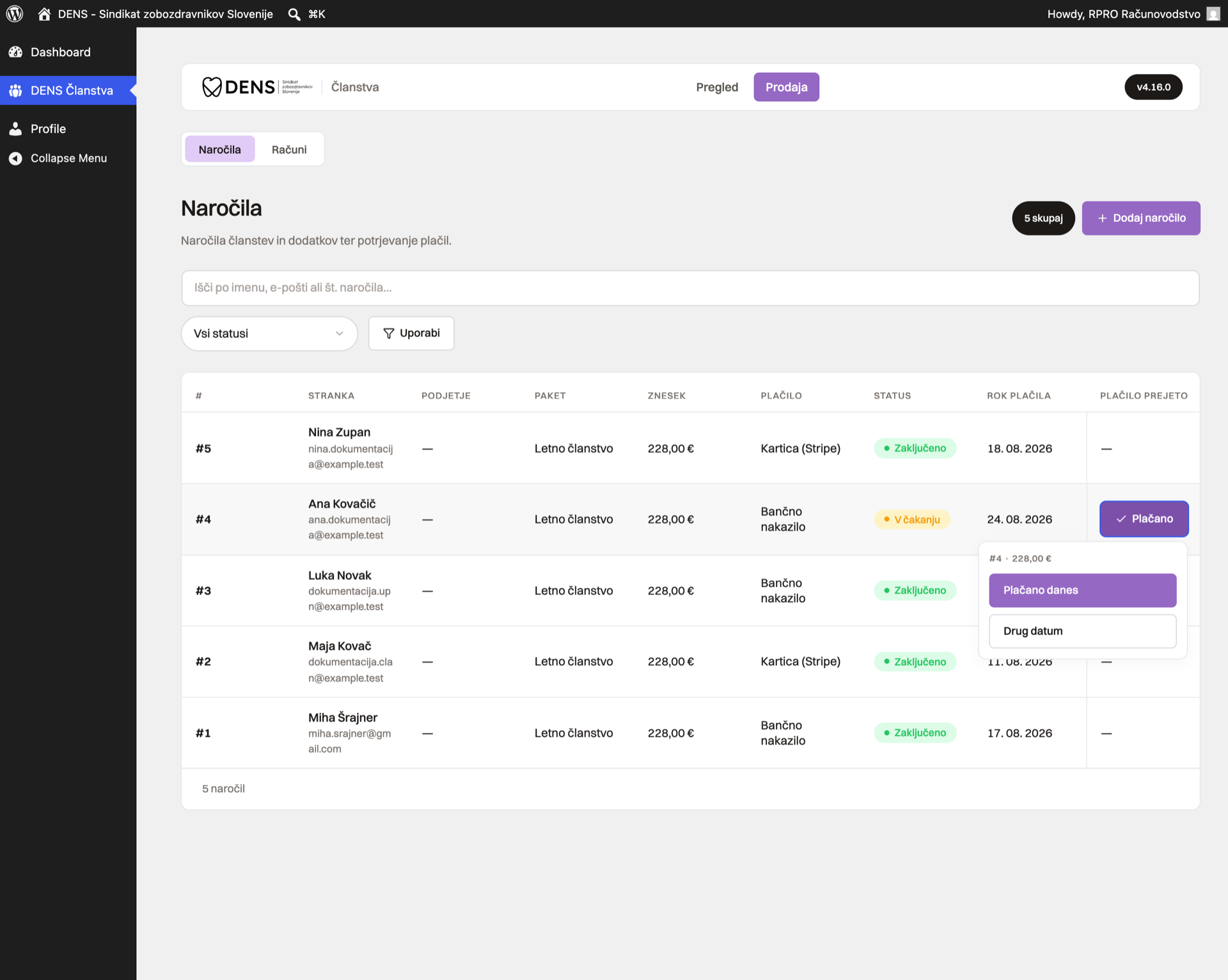Viewport: 1228px width, 980px height.
Task: Open the WordPress logo menu
Action: pos(15,13)
